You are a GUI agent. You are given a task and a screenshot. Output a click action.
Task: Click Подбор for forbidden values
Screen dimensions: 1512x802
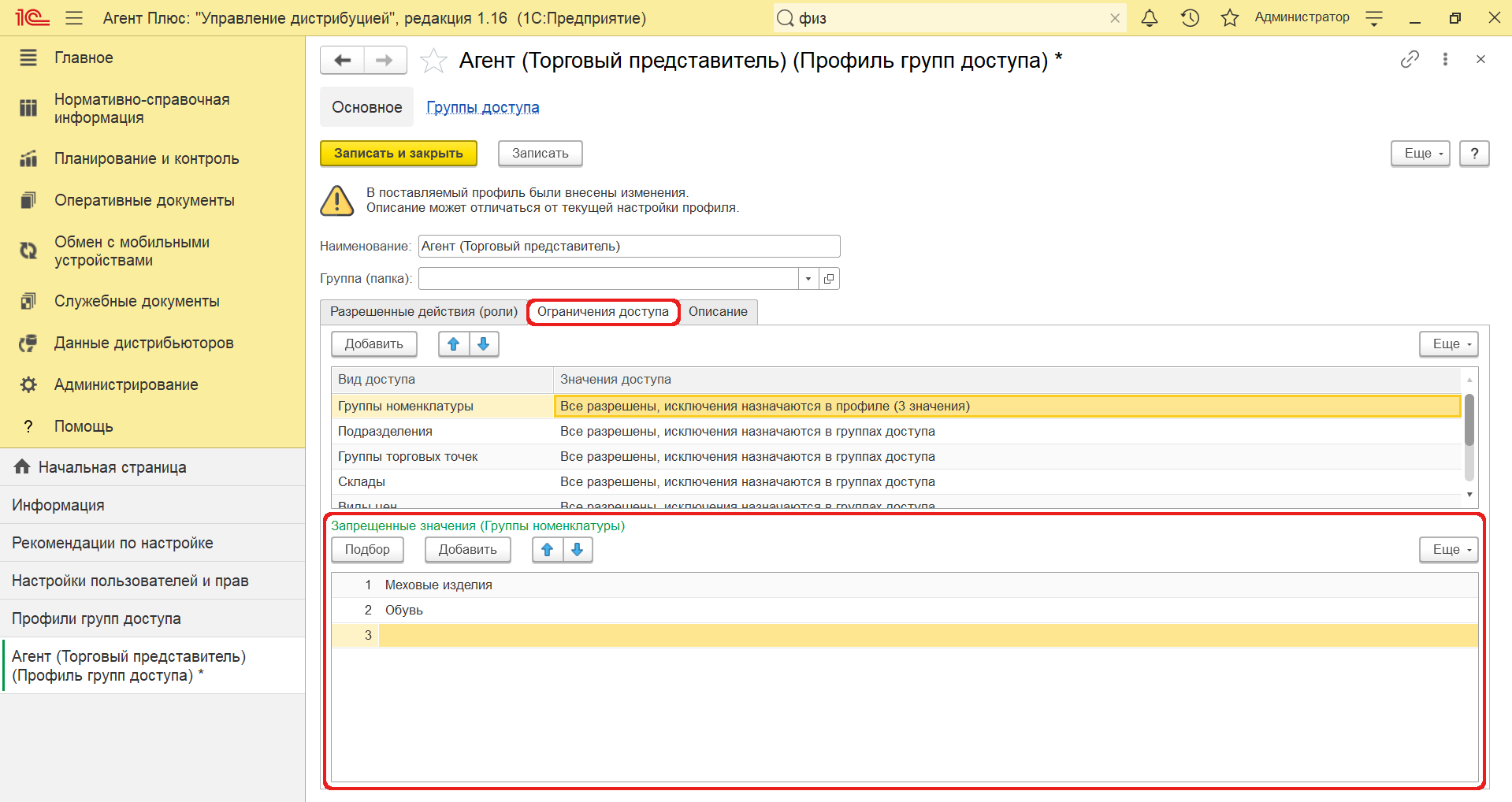click(367, 550)
